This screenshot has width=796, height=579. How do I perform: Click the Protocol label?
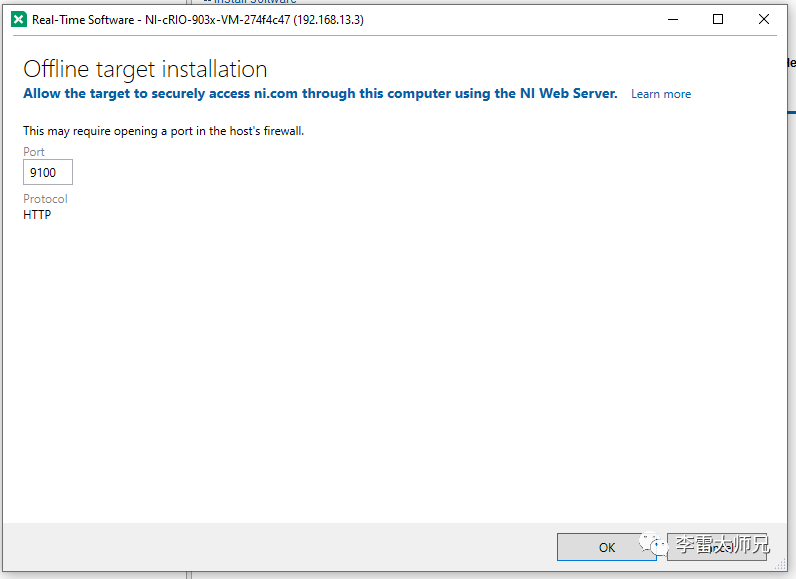(45, 199)
